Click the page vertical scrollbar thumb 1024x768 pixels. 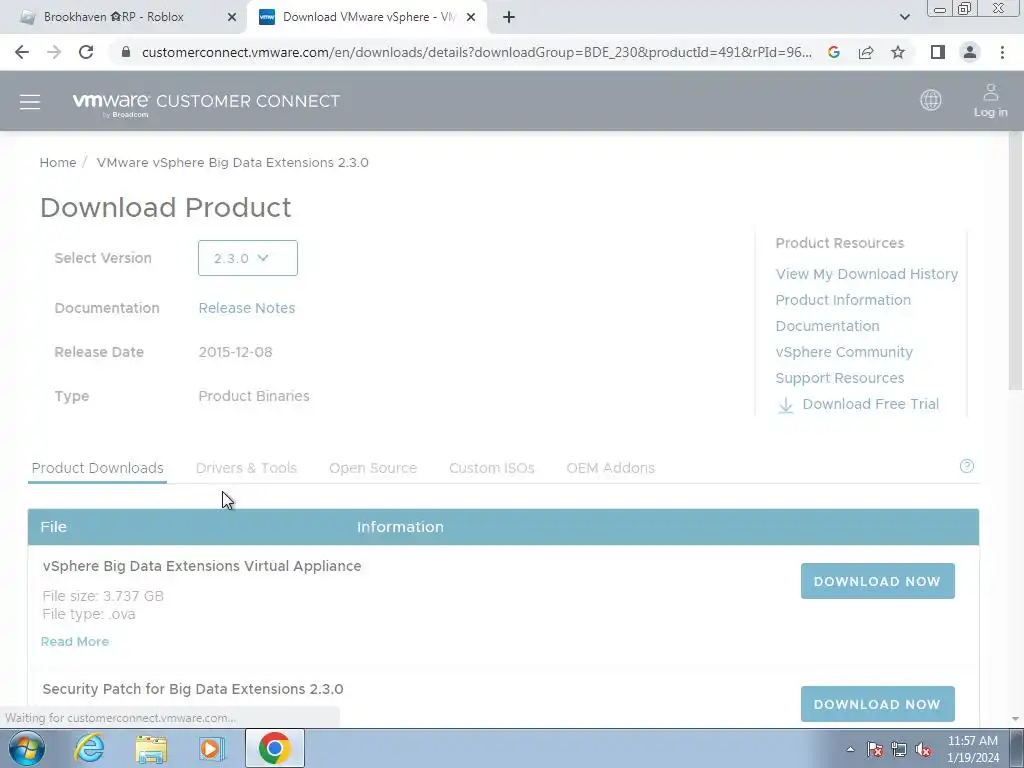1016,261
